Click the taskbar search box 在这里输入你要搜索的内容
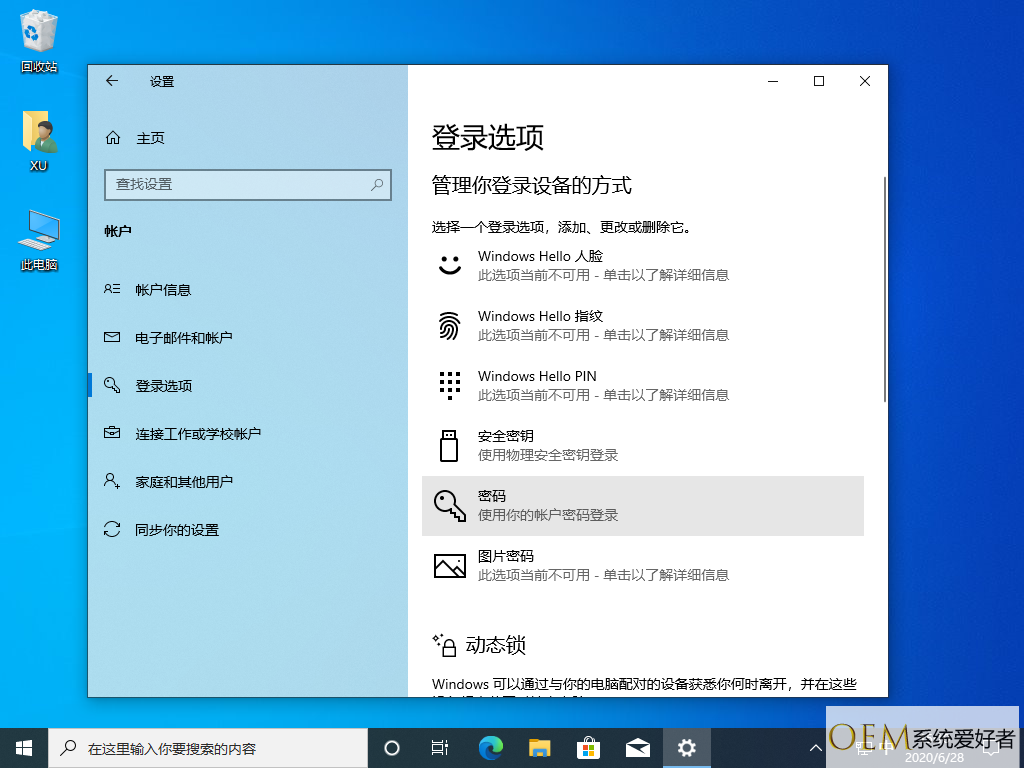Viewport: 1024px width, 768px height. click(x=208, y=748)
